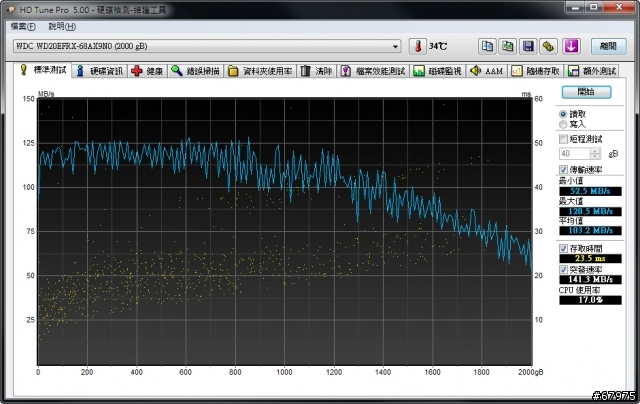Click the minimum value 52.5 MB/s
This screenshot has height=404, width=640.
(590, 191)
